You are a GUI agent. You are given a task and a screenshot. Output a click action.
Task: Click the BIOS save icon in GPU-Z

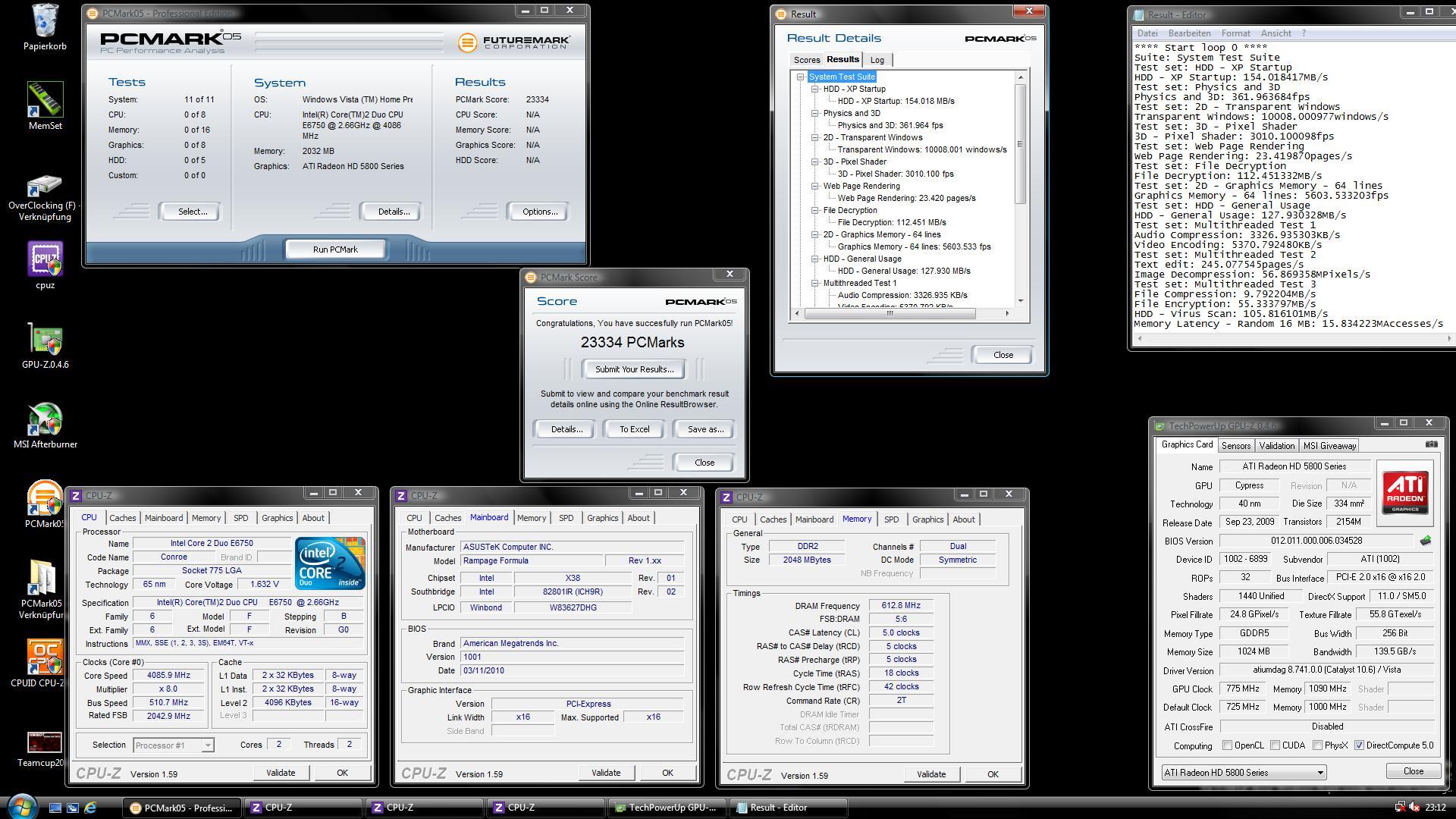(1426, 541)
